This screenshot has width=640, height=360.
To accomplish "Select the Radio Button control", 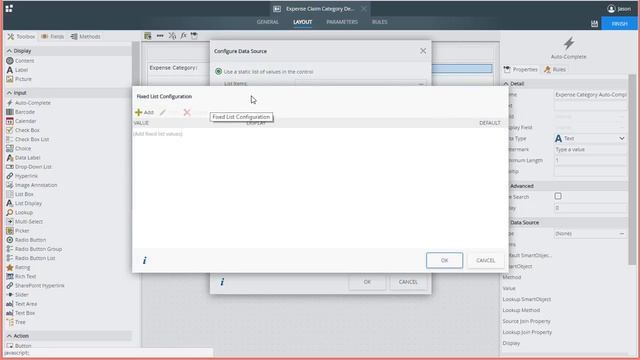I will tap(26, 240).
